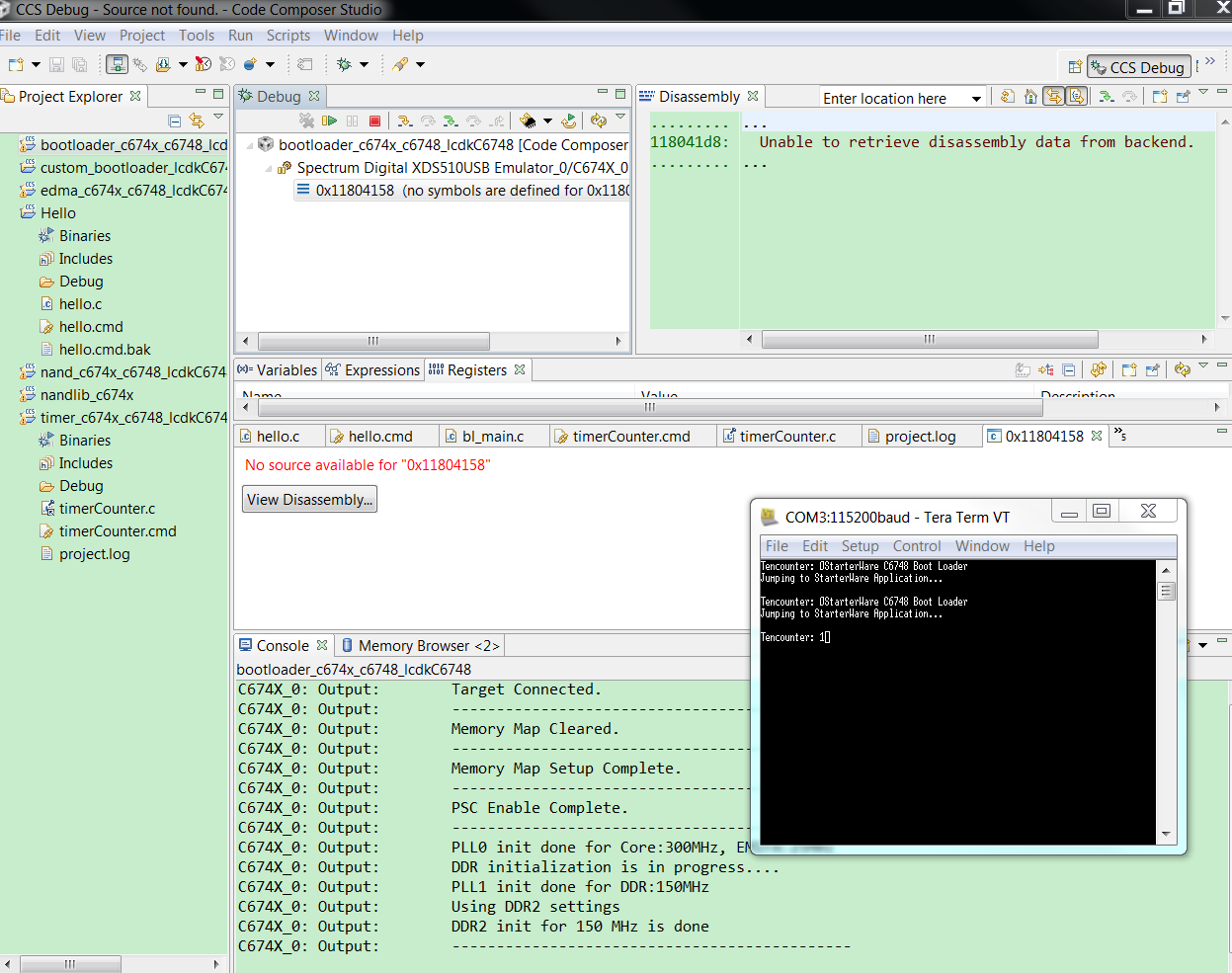Image resolution: width=1232 pixels, height=973 pixels.
Task: Click the Refresh icon in Debug toolbar
Action: tap(599, 121)
